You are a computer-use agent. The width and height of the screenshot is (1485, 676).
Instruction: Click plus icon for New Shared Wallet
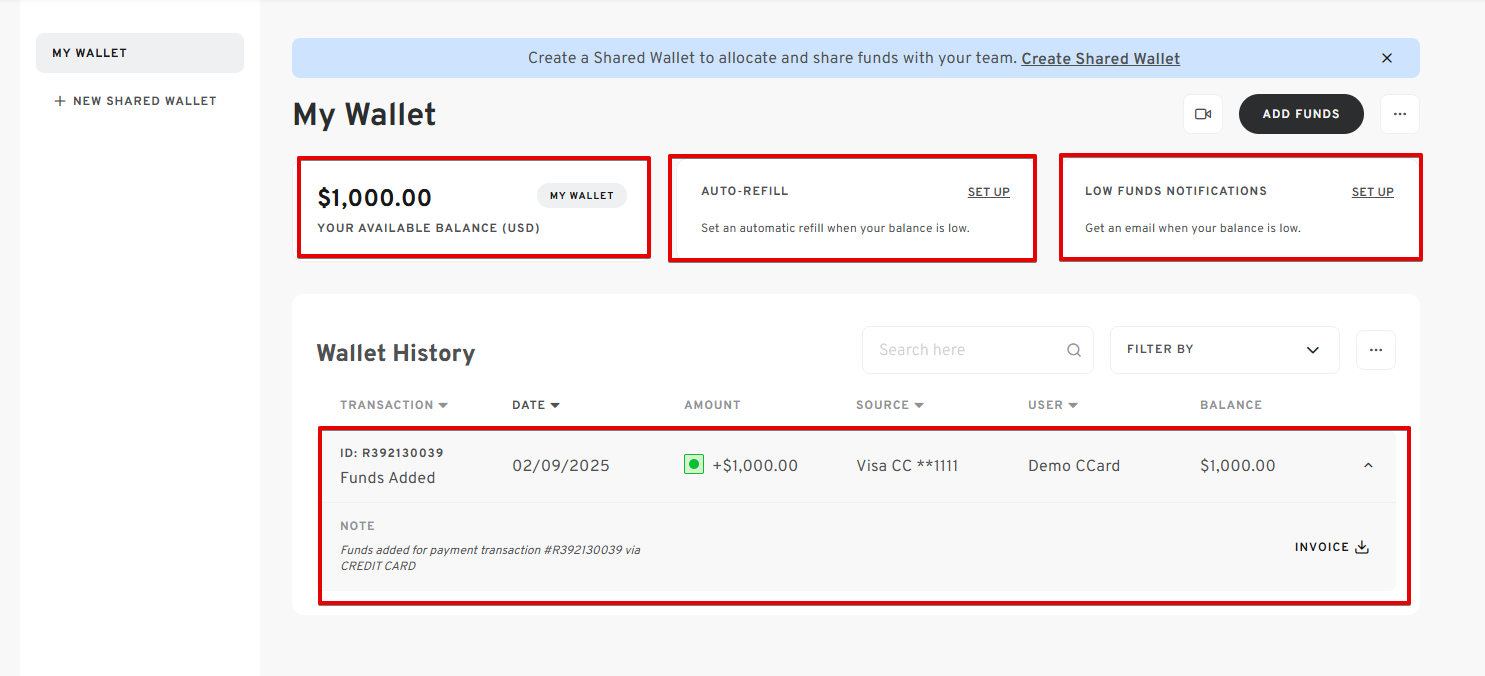tap(60, 101)
